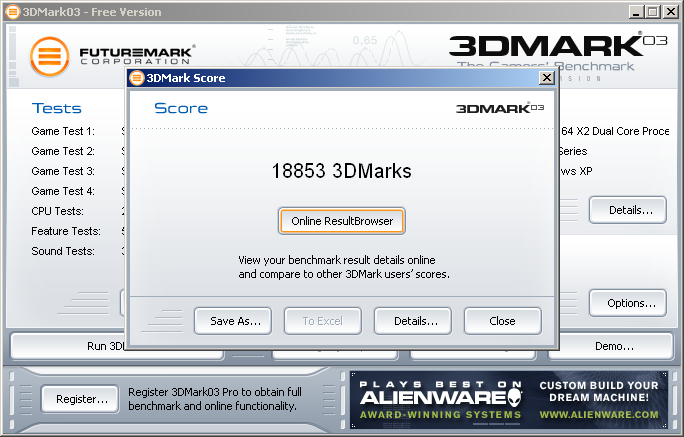Click the Score heading in the dialog
This screenshot has height=437, width=684.
[x=181, y=108]
